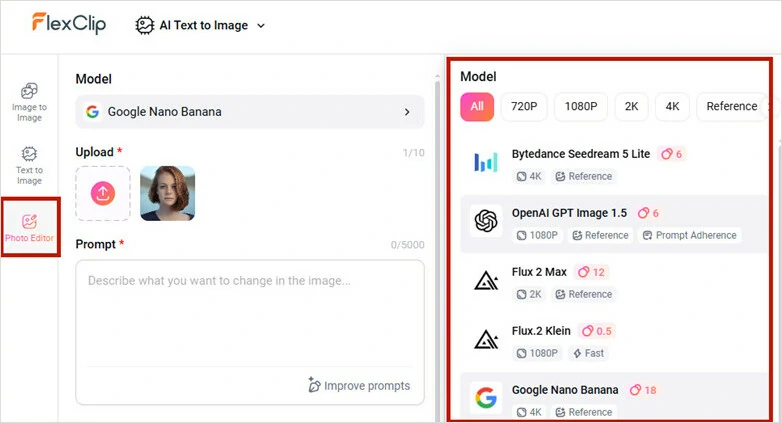The image size is (782, 423).
Task: Select Photo Editor in sidebar
Action: pos(29,227)
